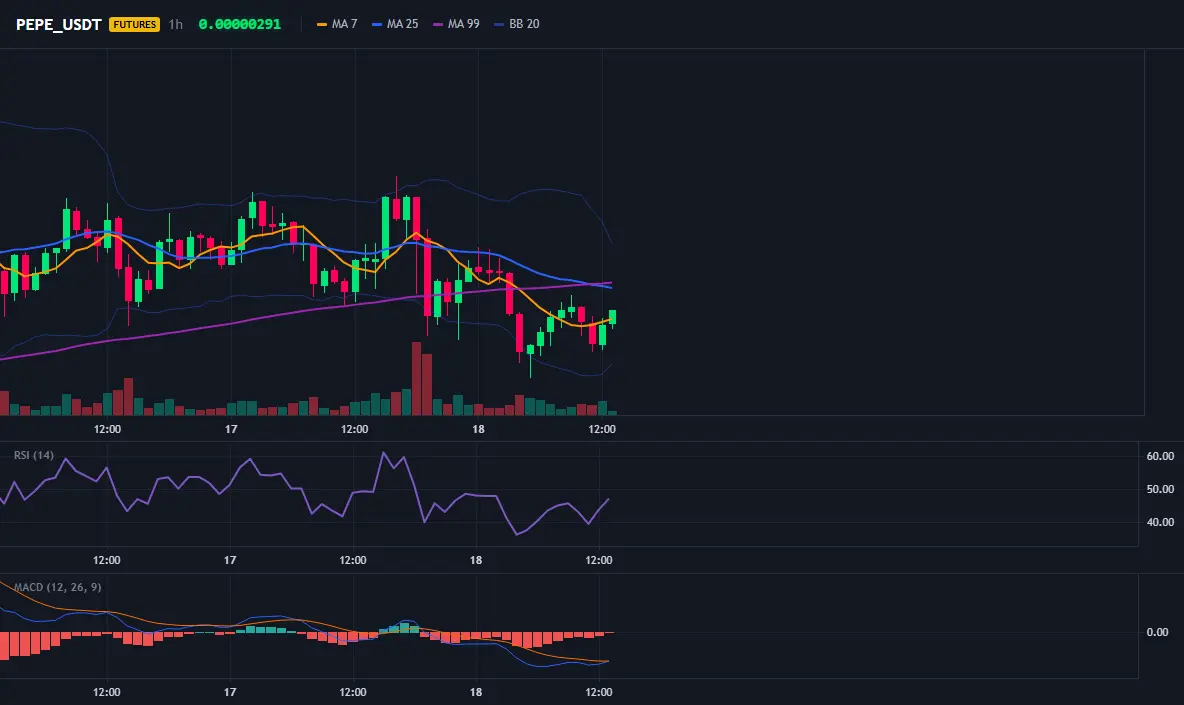Click the 18 date label under the price chart
The width and height of the screenshot is (1184, 705).
(478, 429)
